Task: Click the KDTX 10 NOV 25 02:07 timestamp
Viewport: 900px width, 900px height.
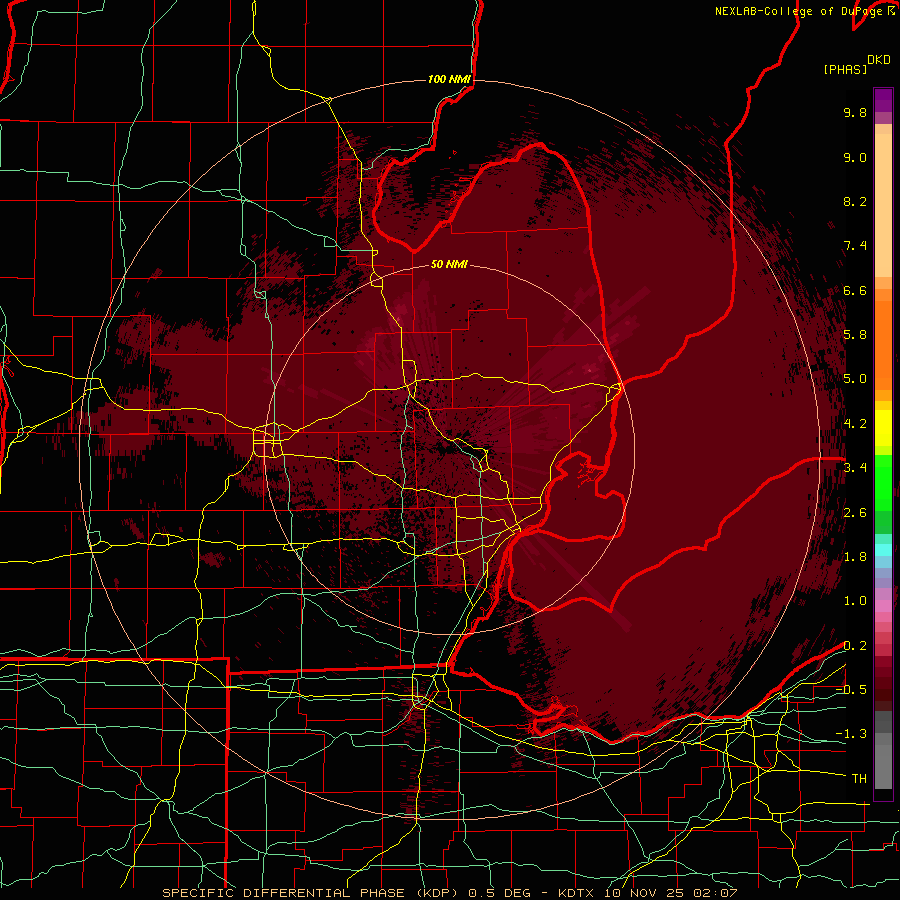Action: pyautogui.click(x=648, y=893)
